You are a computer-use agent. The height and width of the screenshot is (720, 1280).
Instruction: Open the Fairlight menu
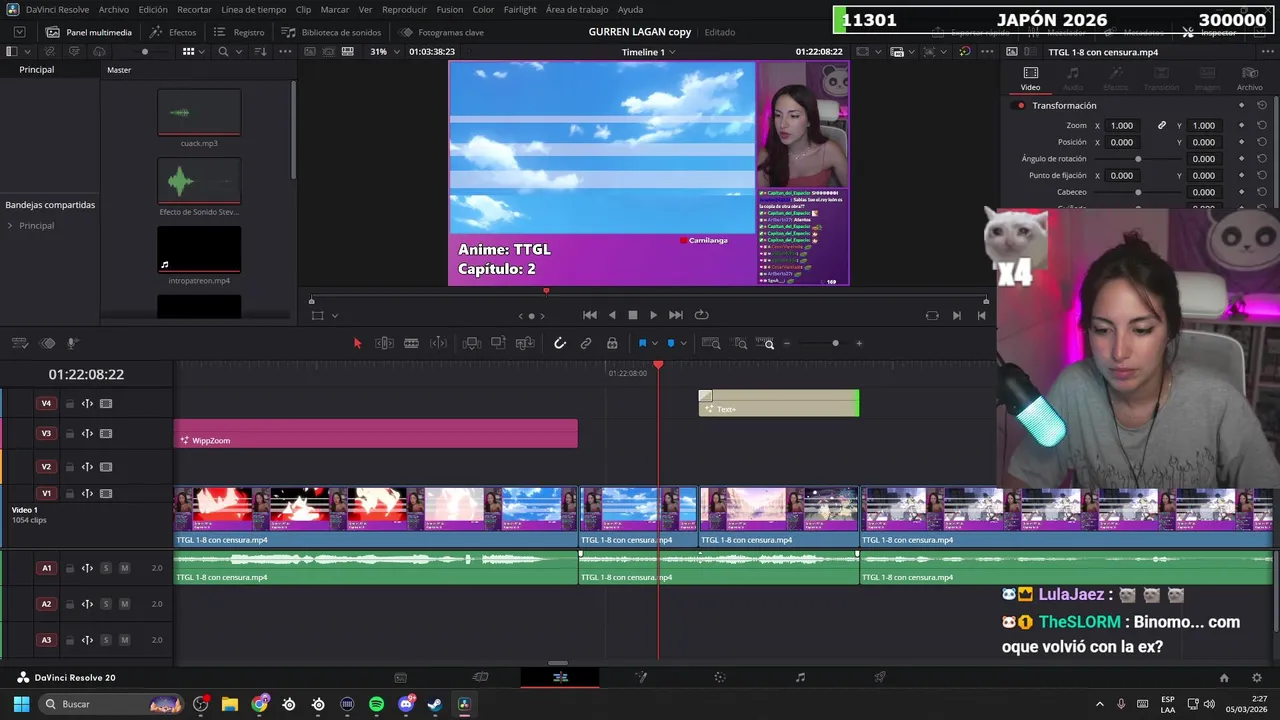tap(520, 9)
